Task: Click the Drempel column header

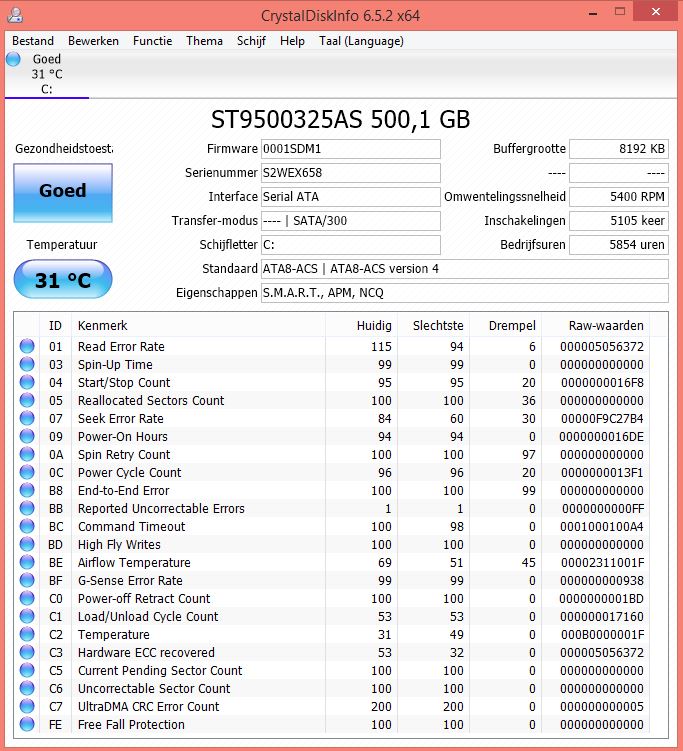Action: click(x=506, y=326)
